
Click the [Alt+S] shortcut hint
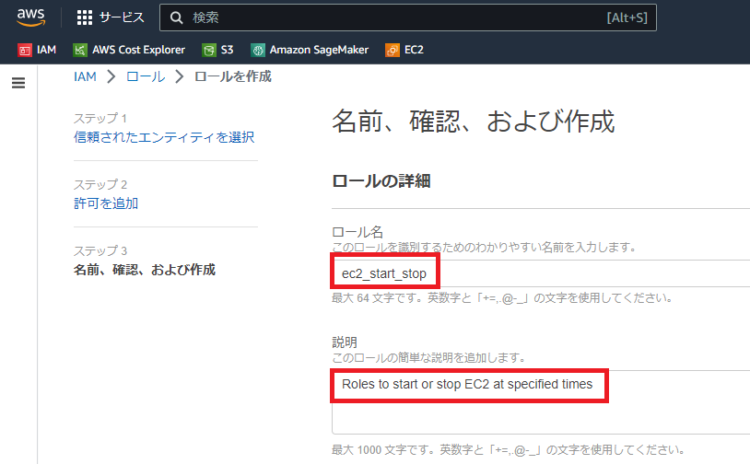point(627,18)
